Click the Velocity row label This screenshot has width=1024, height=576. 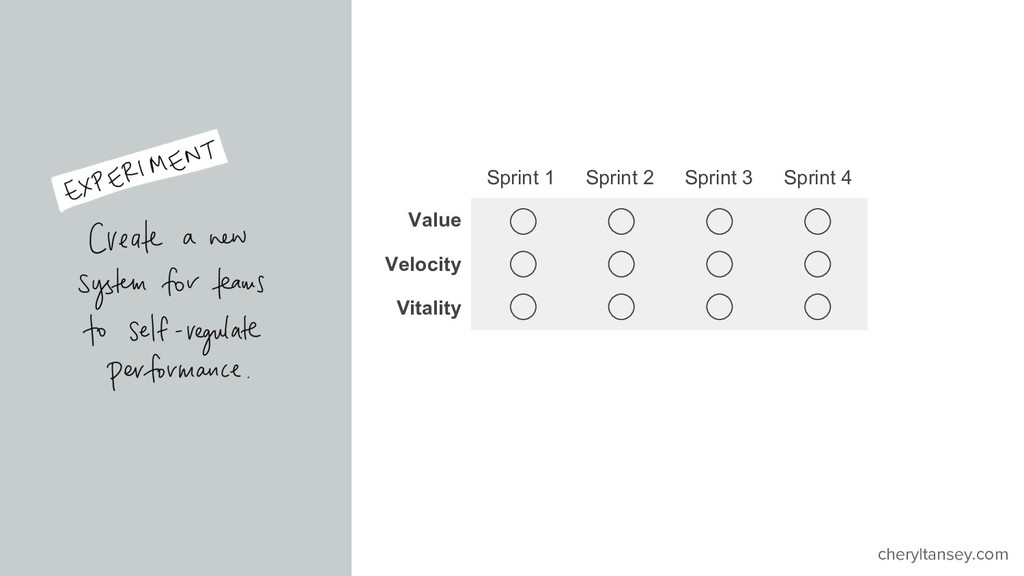[423, 264]
